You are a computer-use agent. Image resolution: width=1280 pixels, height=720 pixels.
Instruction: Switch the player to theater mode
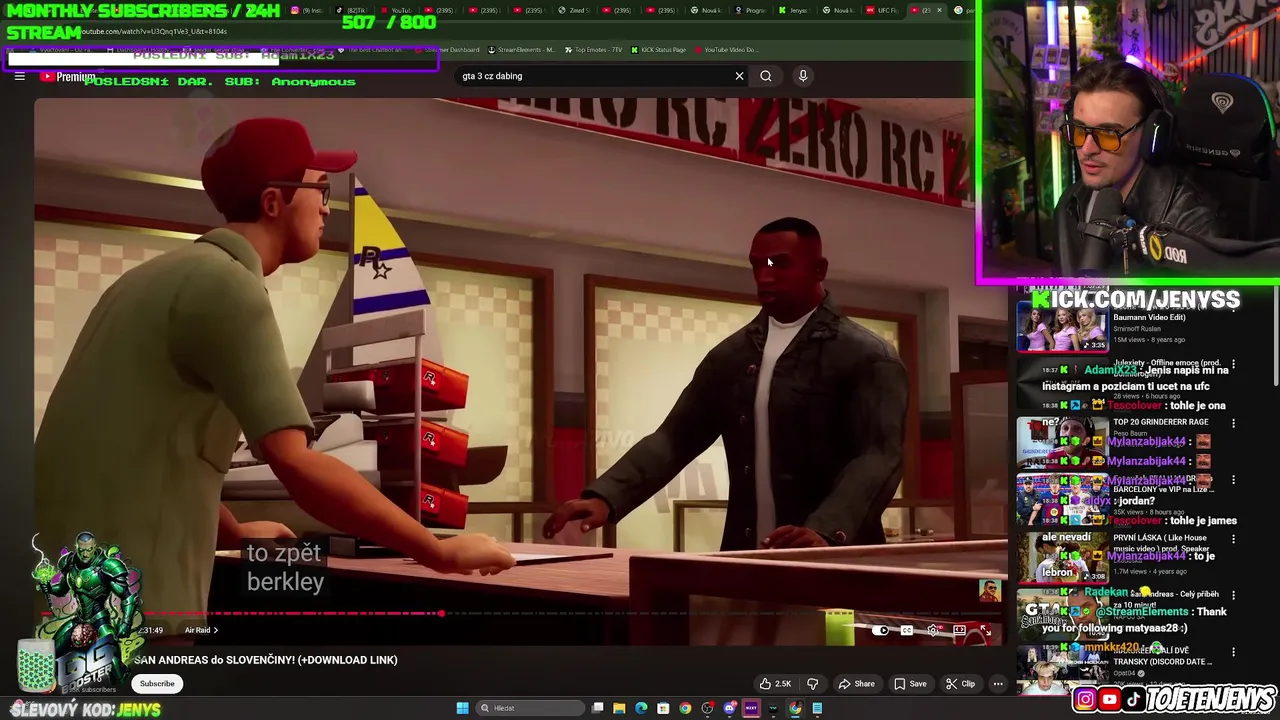pos(959,630)
